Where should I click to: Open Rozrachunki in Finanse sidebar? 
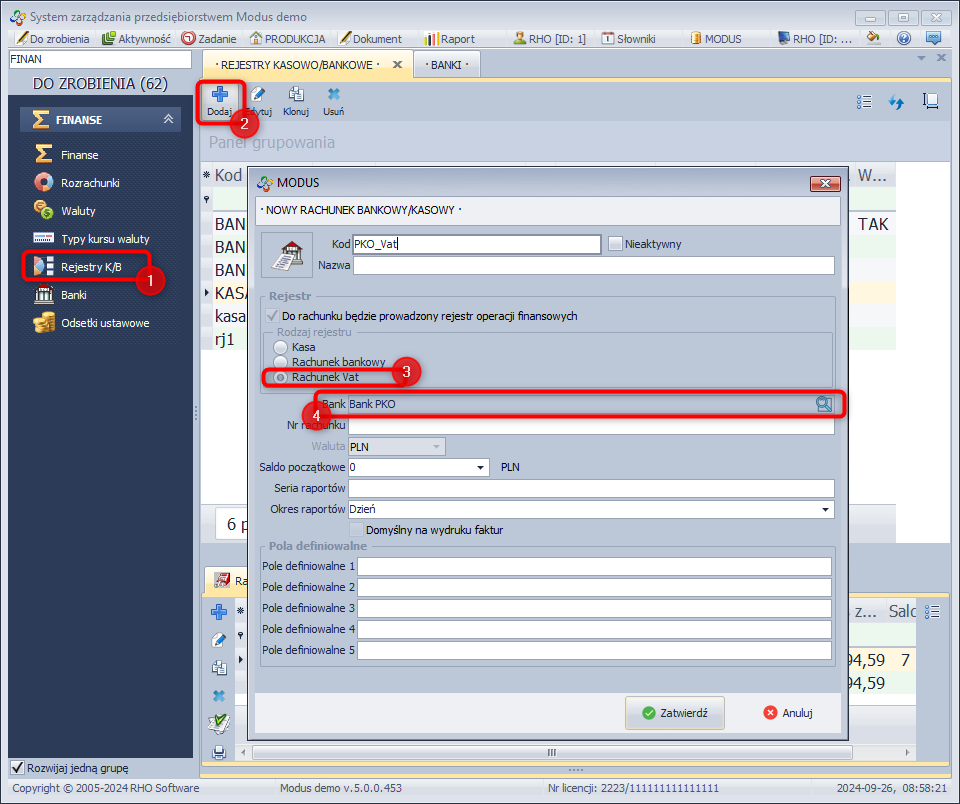click(x=90, y=183)
